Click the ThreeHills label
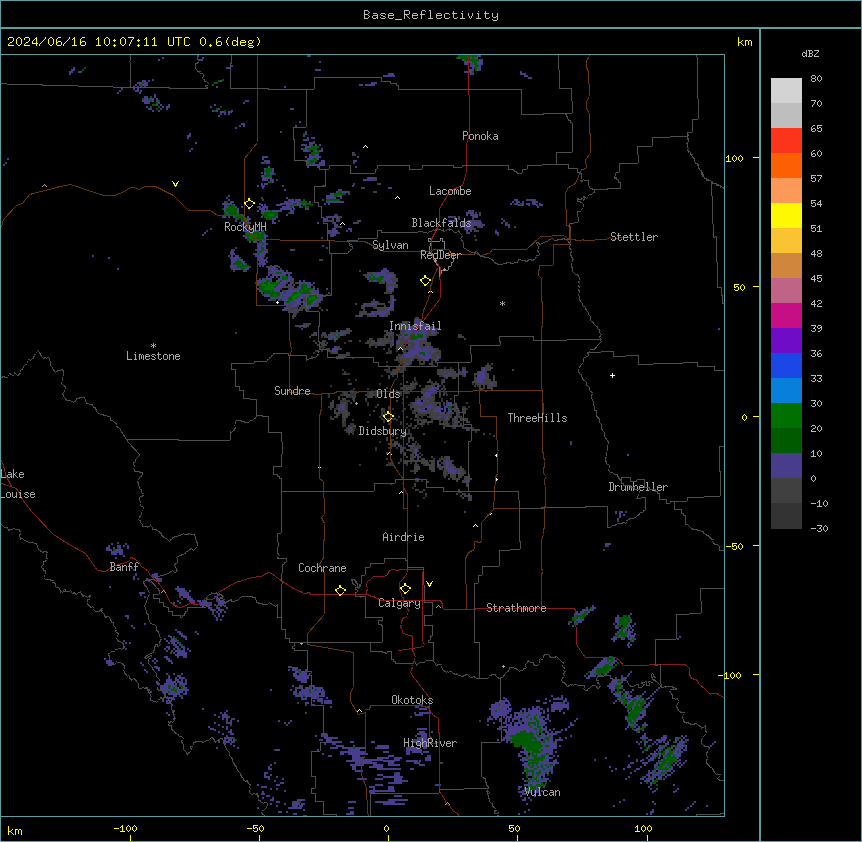The image size is (862, 842). (537, 418)
